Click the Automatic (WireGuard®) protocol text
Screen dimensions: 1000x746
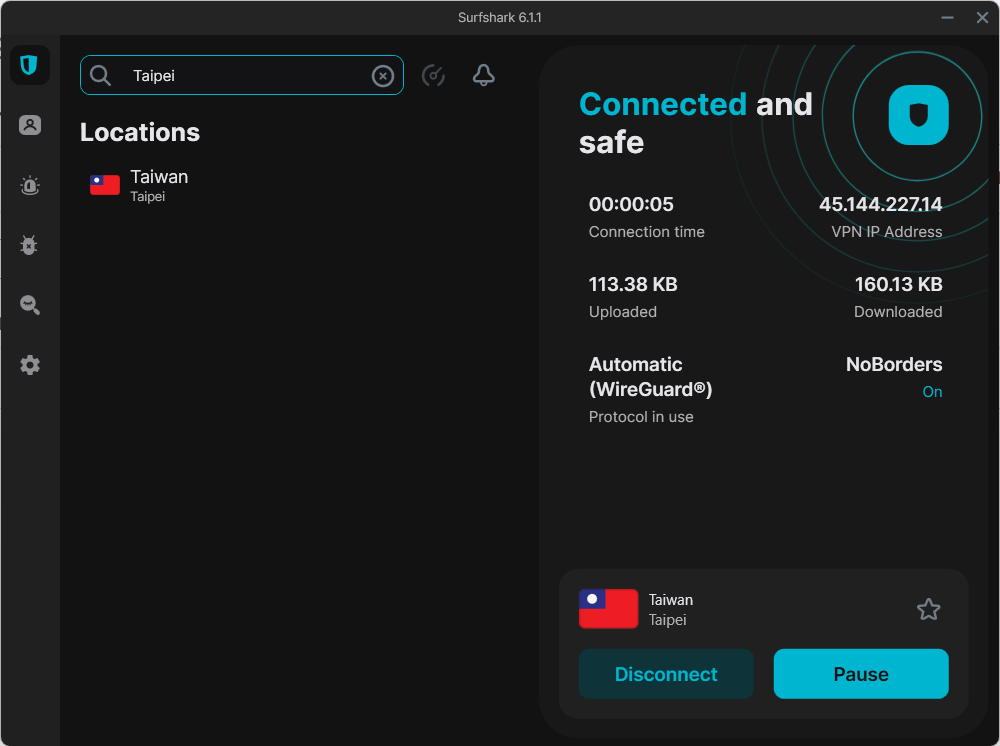click(x=651, y=377)
